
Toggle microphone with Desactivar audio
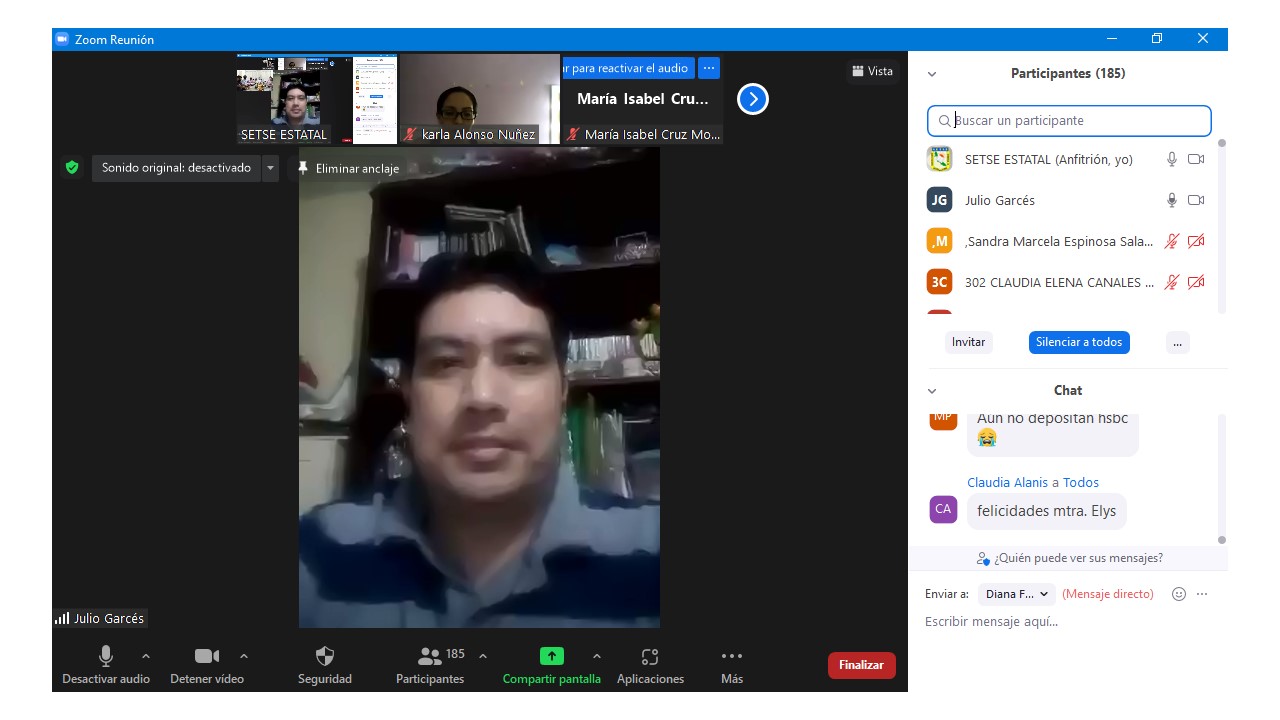coord(106,666)
